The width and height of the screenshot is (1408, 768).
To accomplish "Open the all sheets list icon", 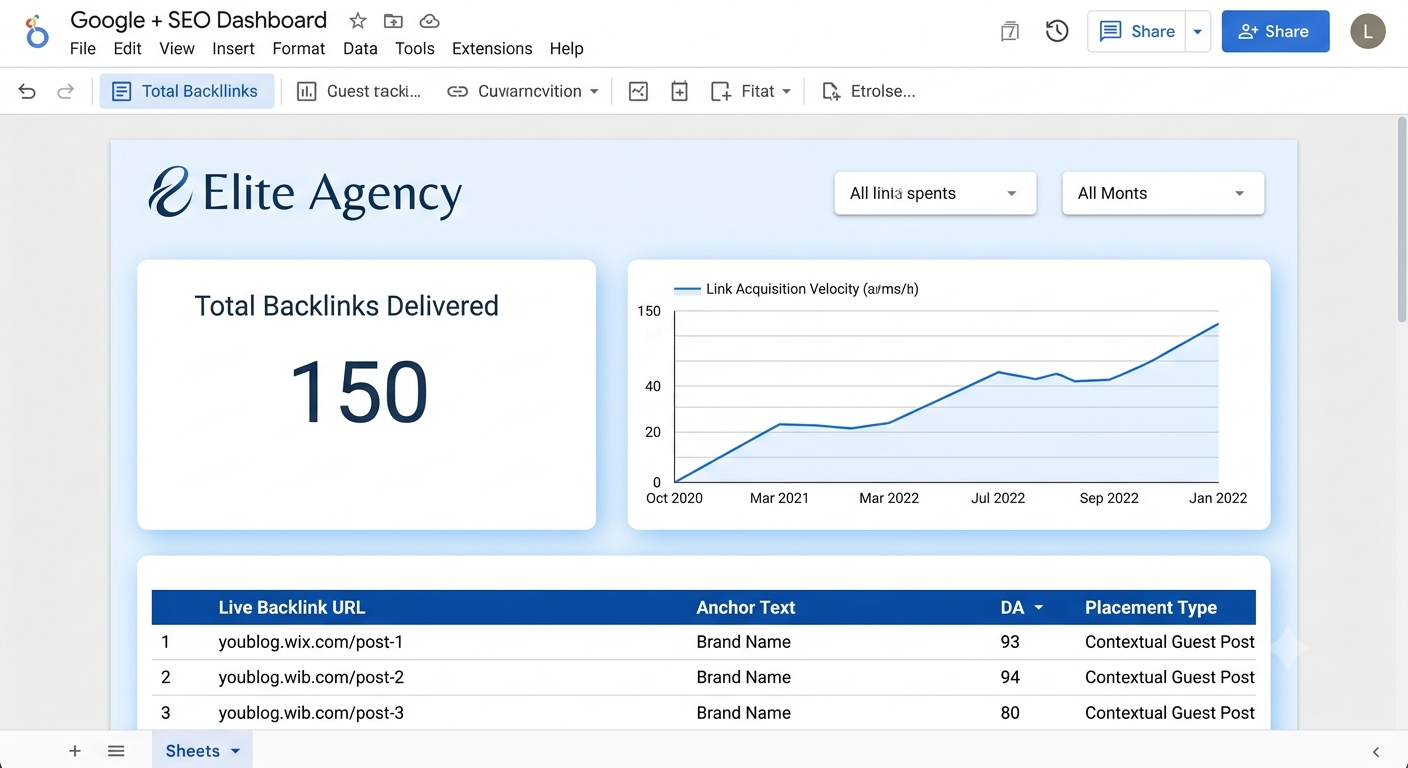I will pos(116,751).
